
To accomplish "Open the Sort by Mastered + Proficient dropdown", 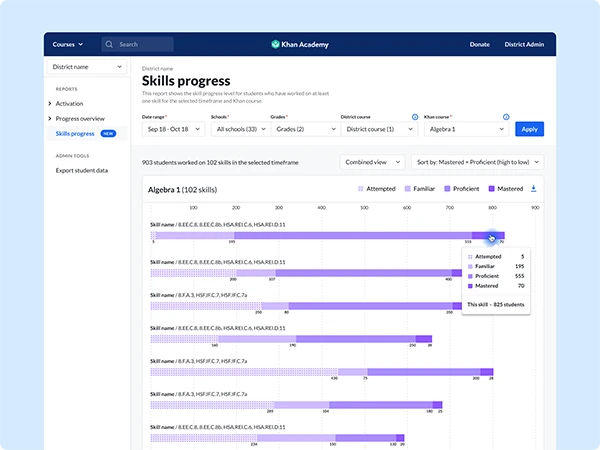I will 478,162.
